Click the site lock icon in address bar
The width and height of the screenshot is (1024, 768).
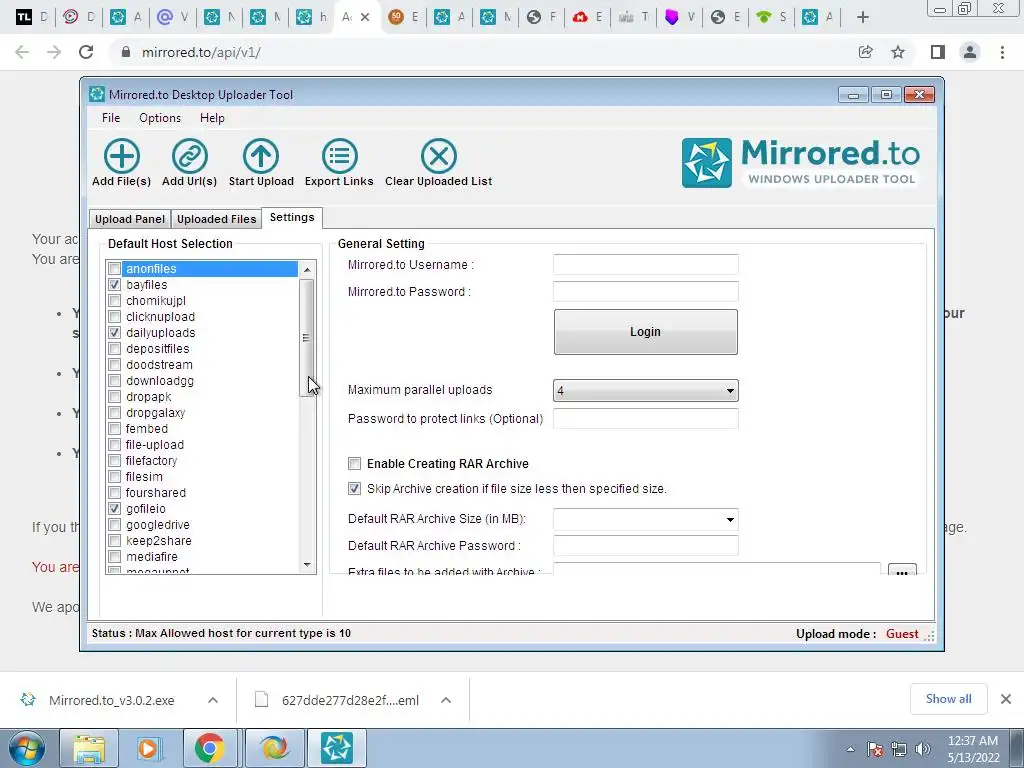tap(126, 52)
